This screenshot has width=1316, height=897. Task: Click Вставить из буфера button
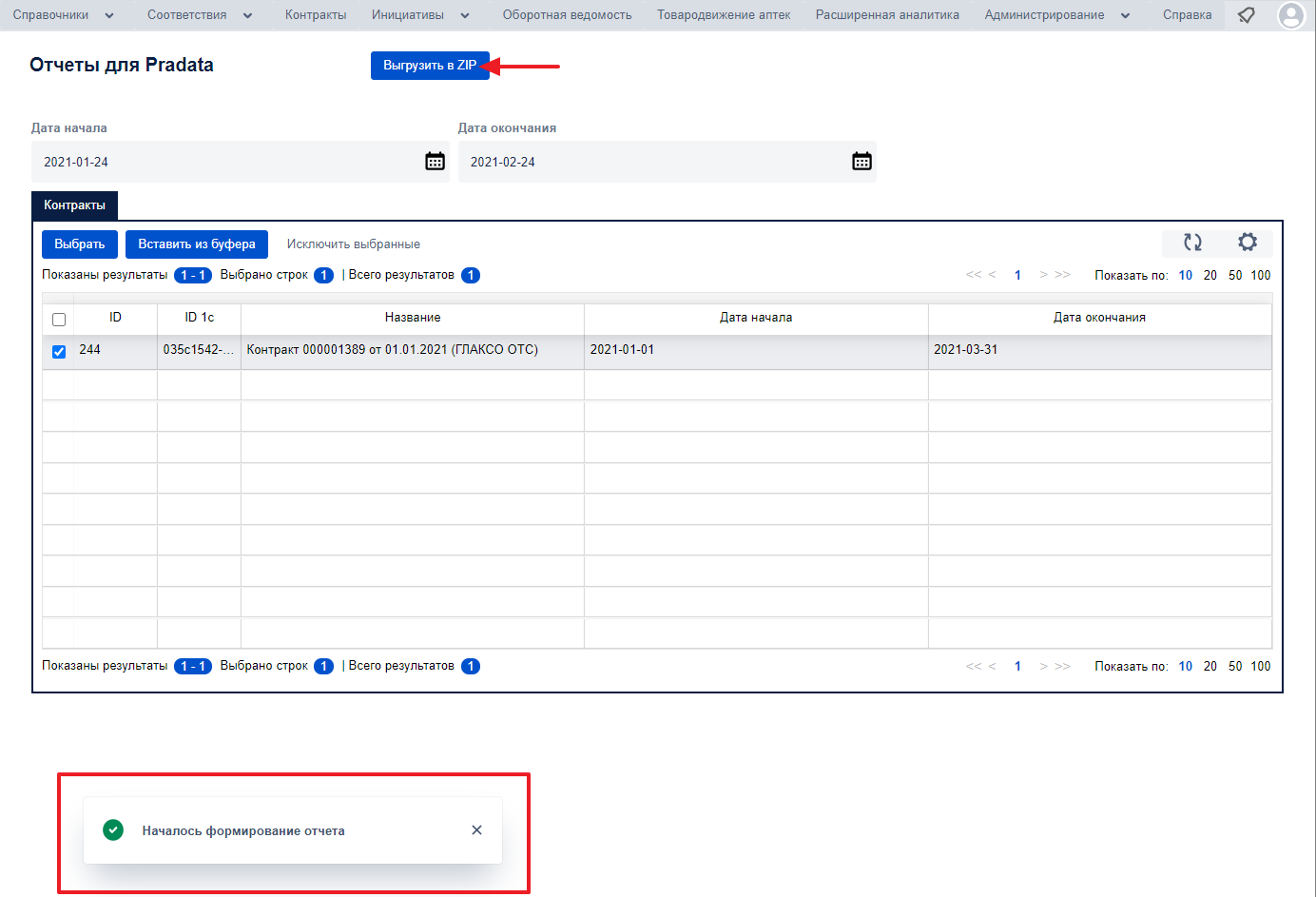[x=197, y=244]
